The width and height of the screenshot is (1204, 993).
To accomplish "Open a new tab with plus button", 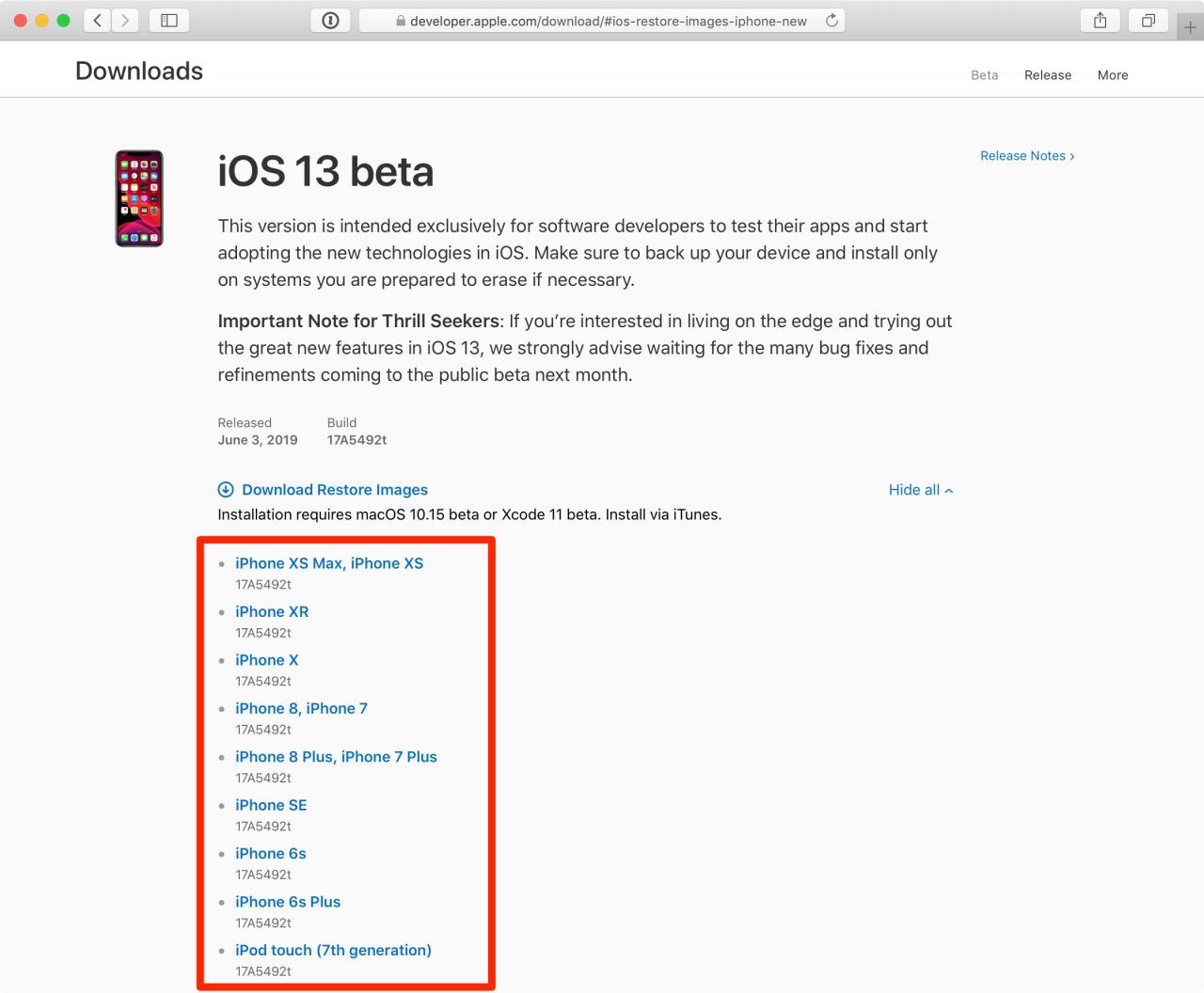I will pos(1190,27).
